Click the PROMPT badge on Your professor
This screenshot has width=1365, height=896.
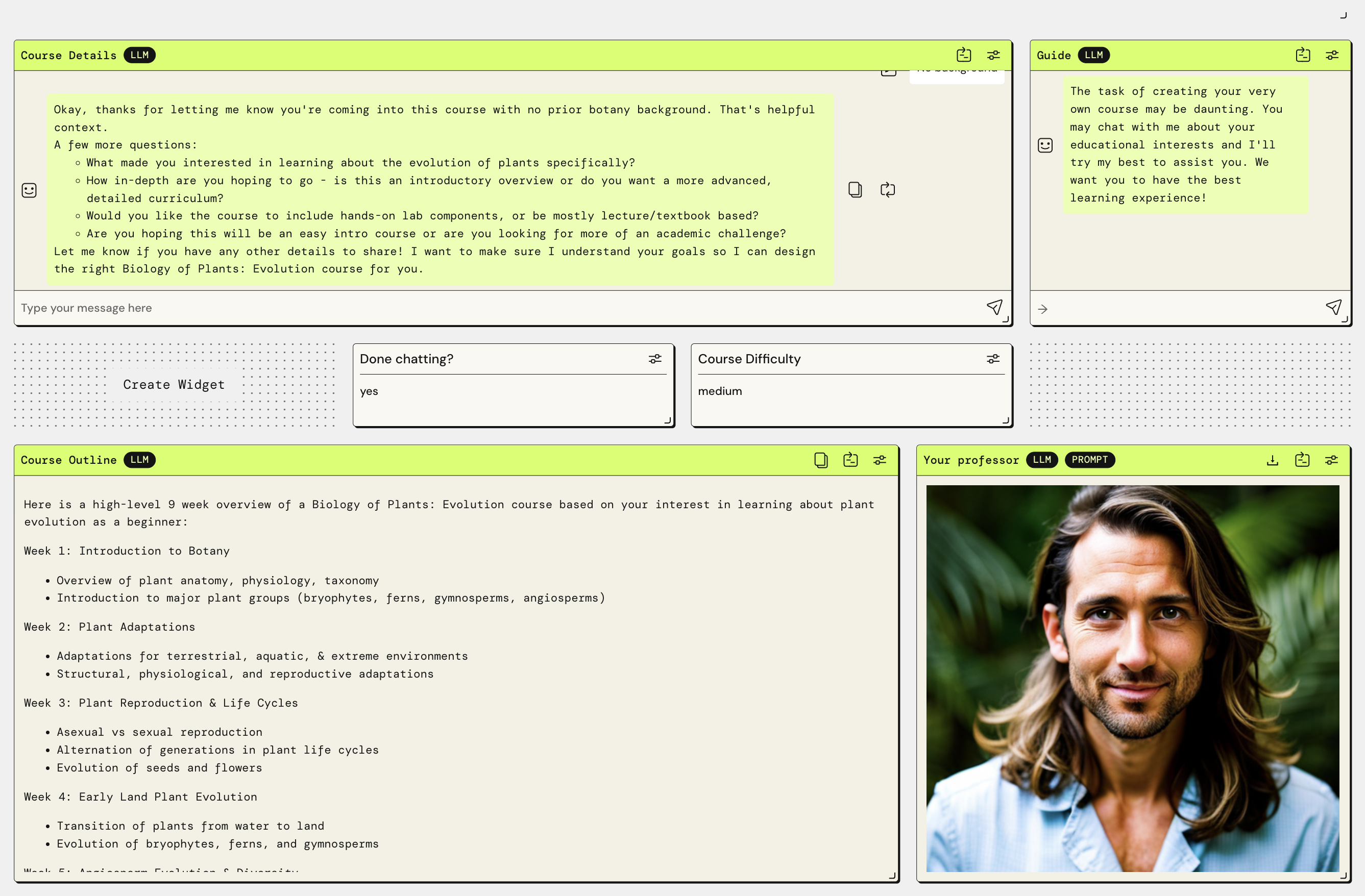pyautogui.click(x=1089, y=460)
